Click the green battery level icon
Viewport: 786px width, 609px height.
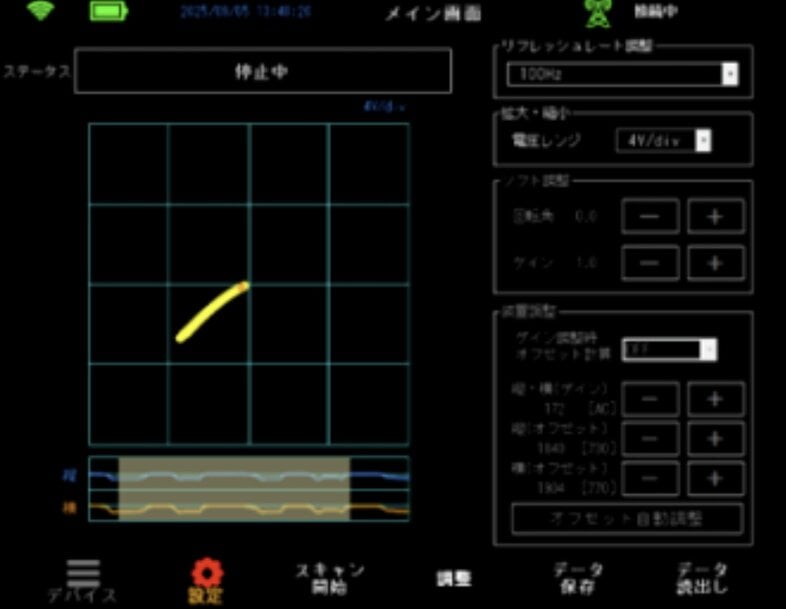(x=109, y=11)
